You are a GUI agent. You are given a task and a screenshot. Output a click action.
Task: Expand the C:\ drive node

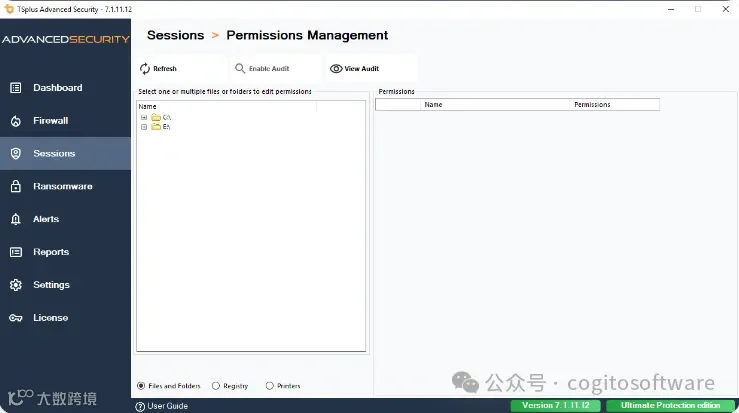click(144, 117)
